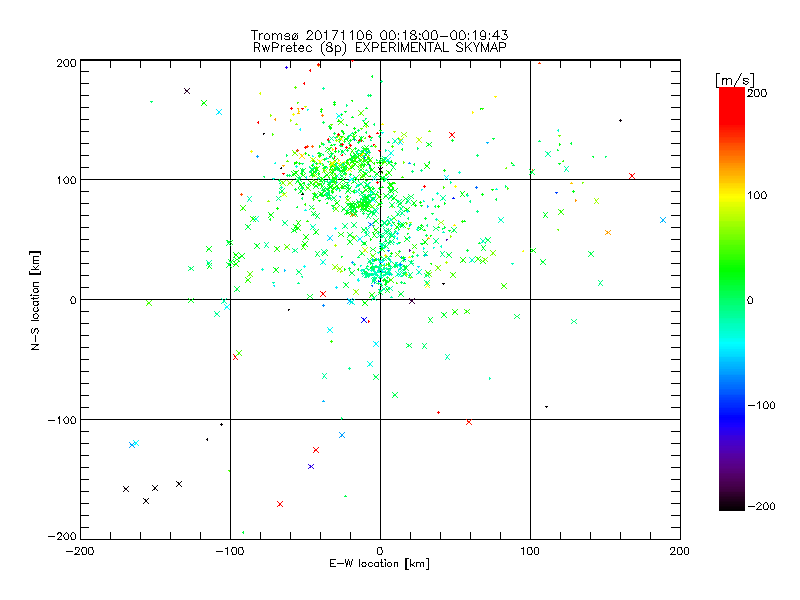
Task: Click the colorbar tick label '-200'
Action: pyautogui.click(x=761, y=506)
